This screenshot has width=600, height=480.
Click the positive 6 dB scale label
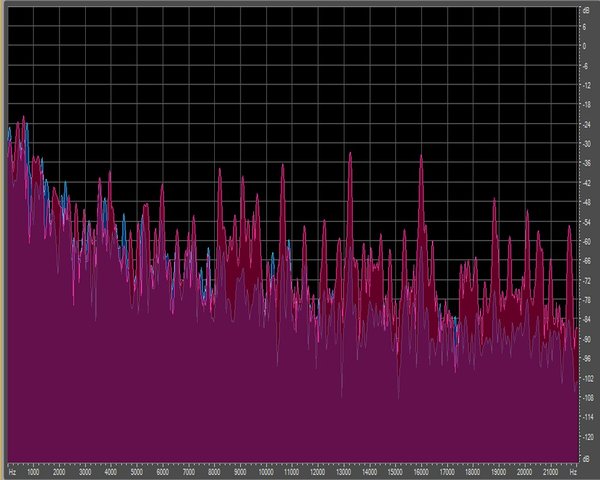[584, 27]
